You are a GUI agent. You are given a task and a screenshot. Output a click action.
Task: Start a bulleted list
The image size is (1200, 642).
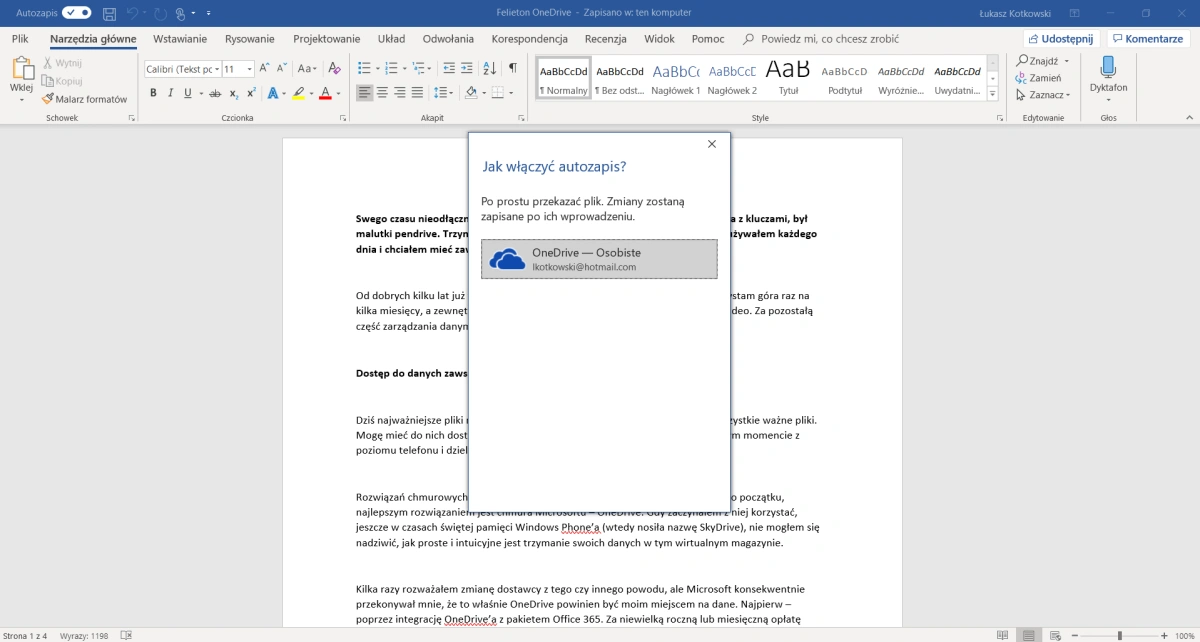tap(364, 69)
